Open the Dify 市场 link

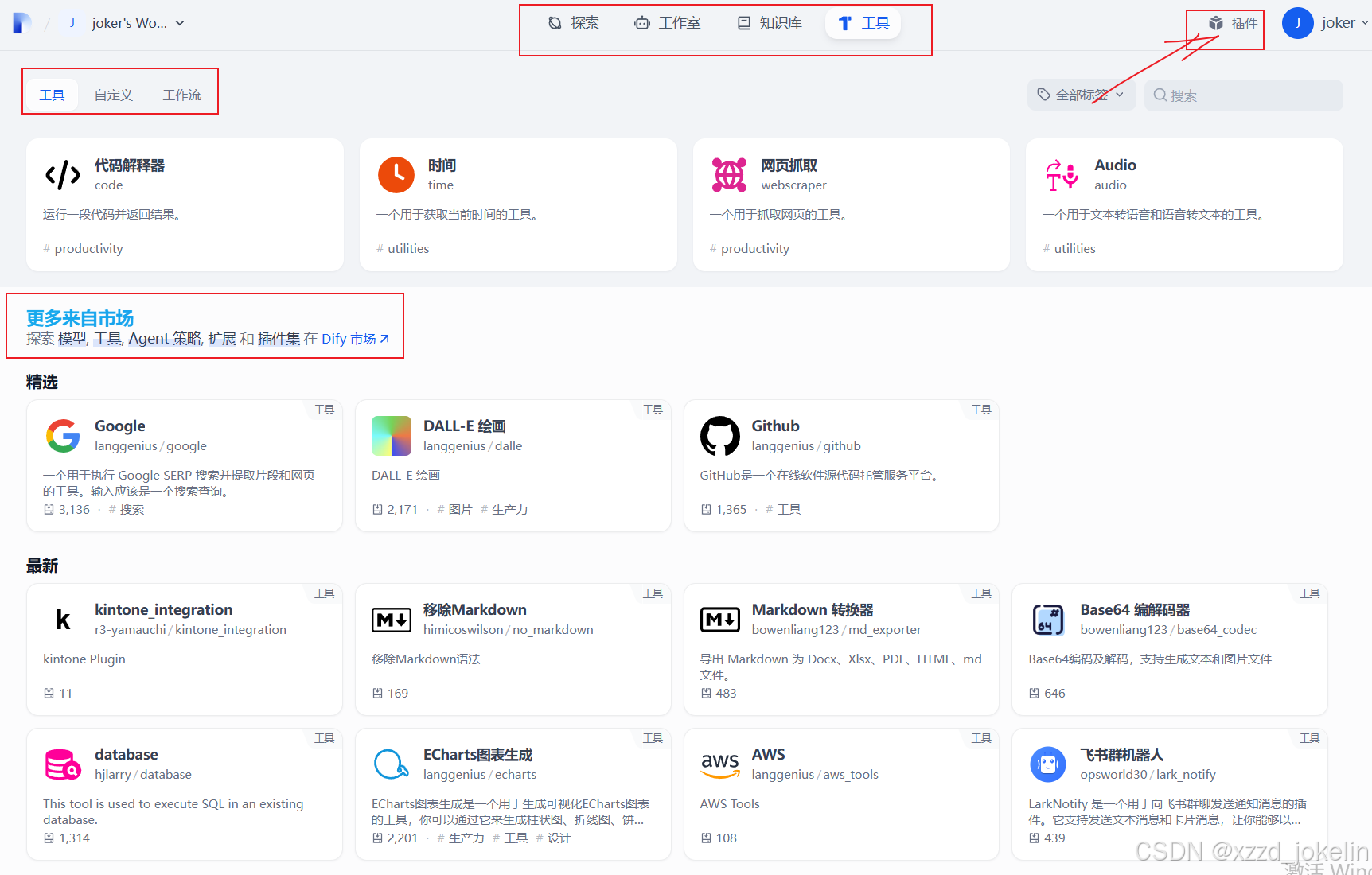coord(355,339)
